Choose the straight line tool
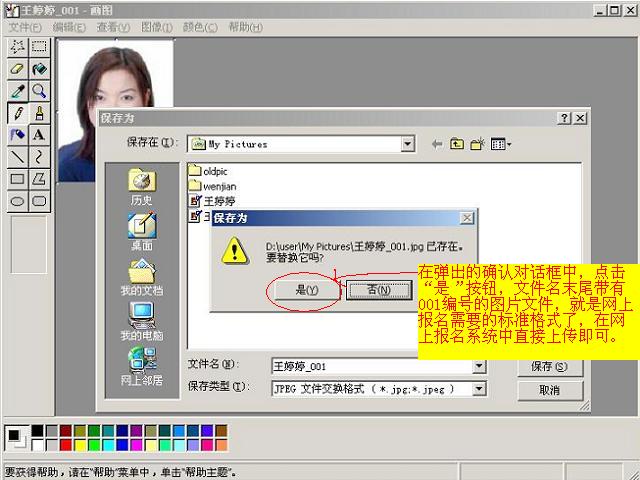The image size is (640, 480). tap(18, 157)
